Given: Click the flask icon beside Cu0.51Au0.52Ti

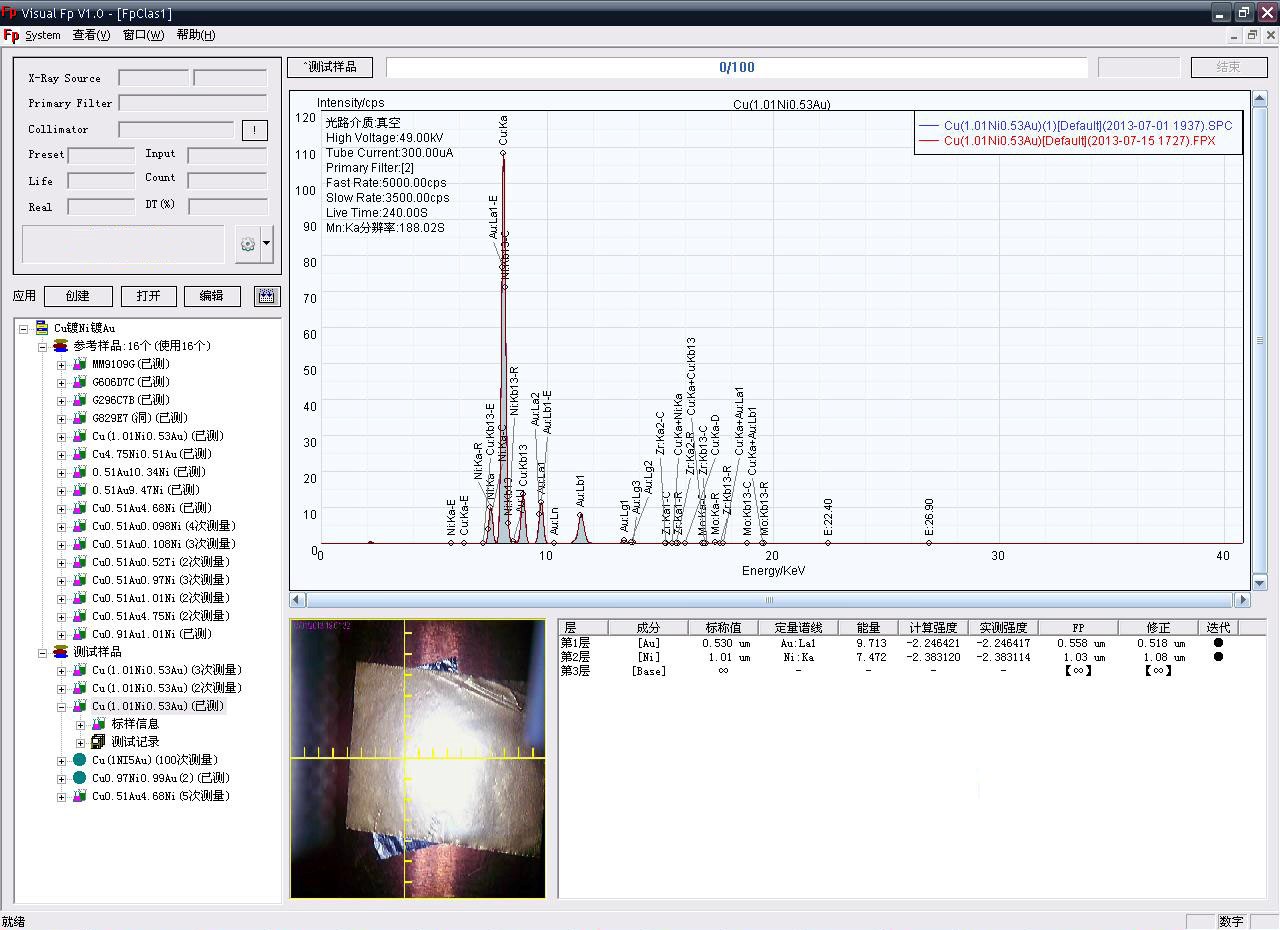Looking at the screenshot, I should [80, 562].
